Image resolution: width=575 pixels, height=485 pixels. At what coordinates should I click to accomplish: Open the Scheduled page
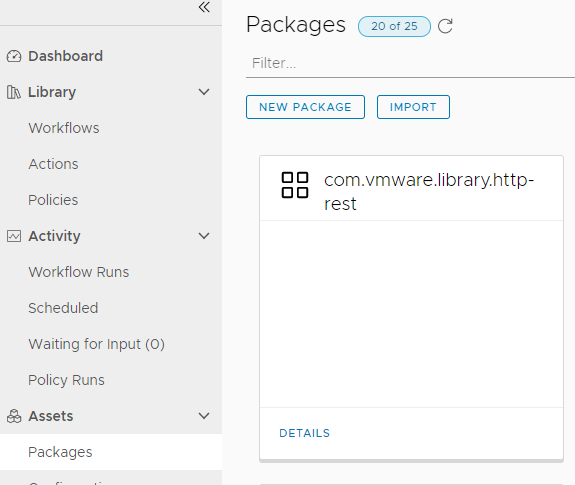[63, 308]
